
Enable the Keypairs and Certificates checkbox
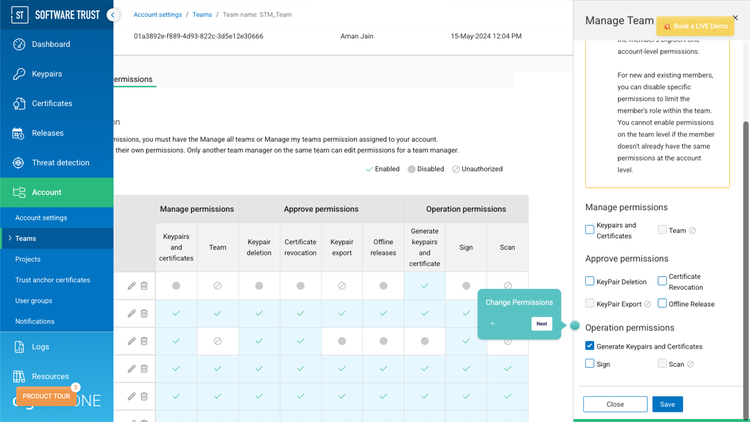590,230
